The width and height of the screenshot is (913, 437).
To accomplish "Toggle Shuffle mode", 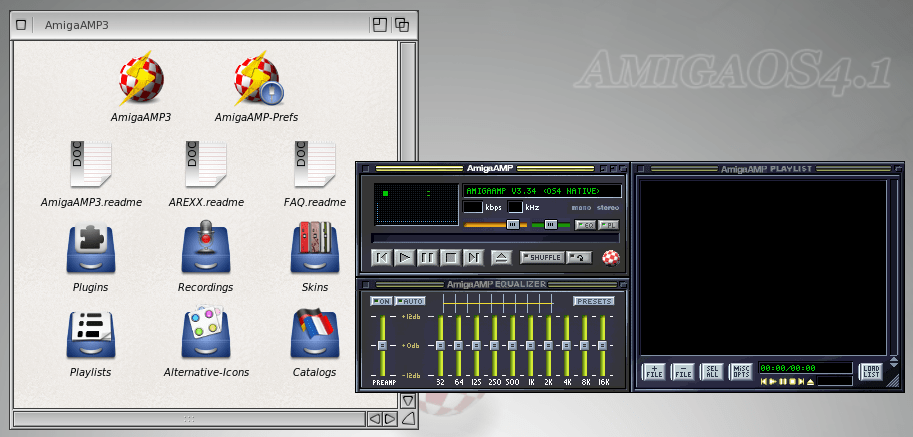I will [541, 258].
